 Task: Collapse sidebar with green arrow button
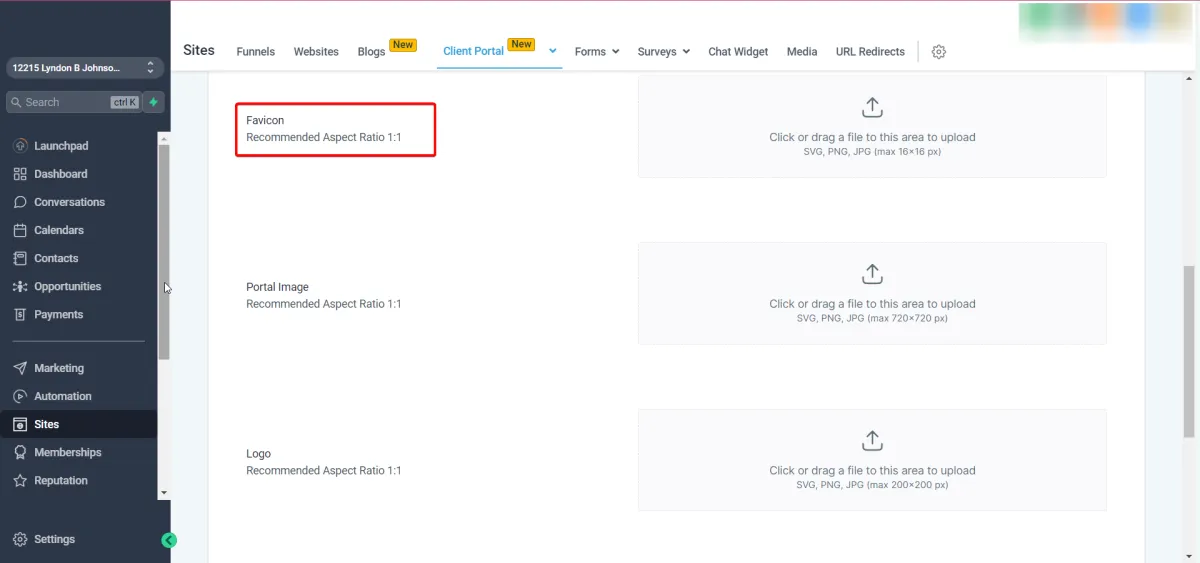(169, 540)
